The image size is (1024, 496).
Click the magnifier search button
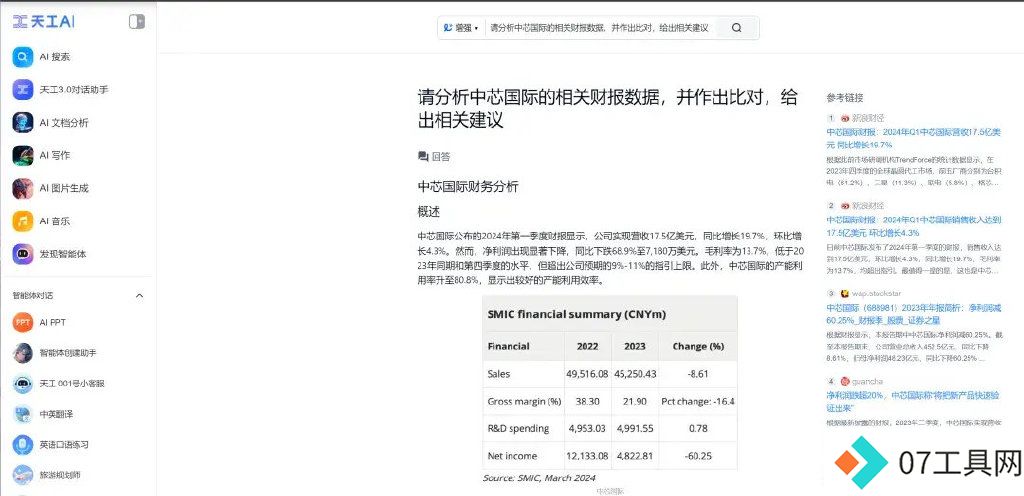pos(737,28)
